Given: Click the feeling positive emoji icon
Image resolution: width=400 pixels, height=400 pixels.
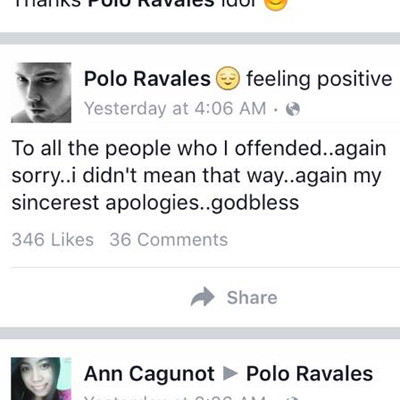Looking at the screenshot, I should point(228,79).
